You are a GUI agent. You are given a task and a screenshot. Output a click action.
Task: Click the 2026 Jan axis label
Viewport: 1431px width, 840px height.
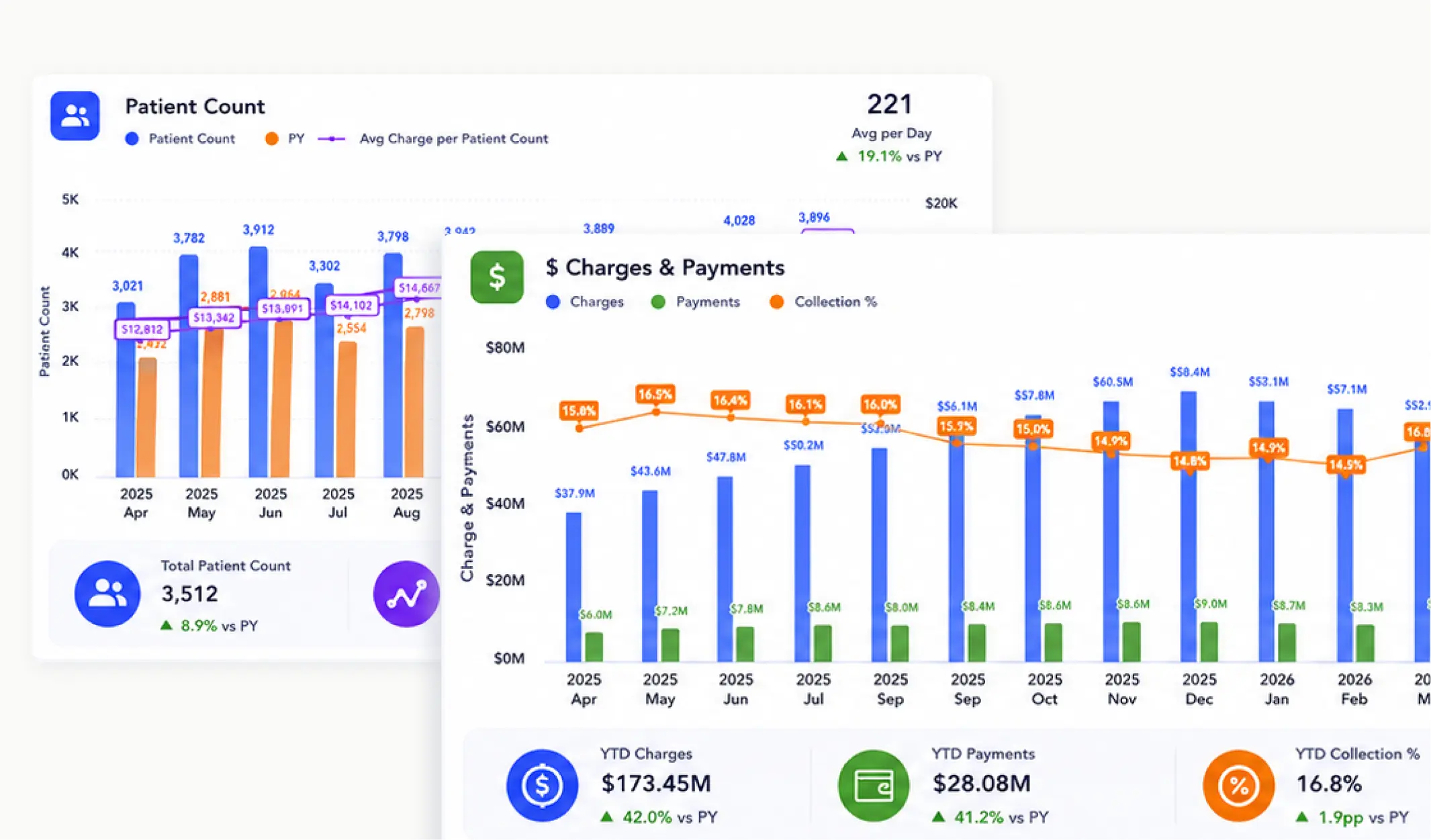(x=1277, y=689)
